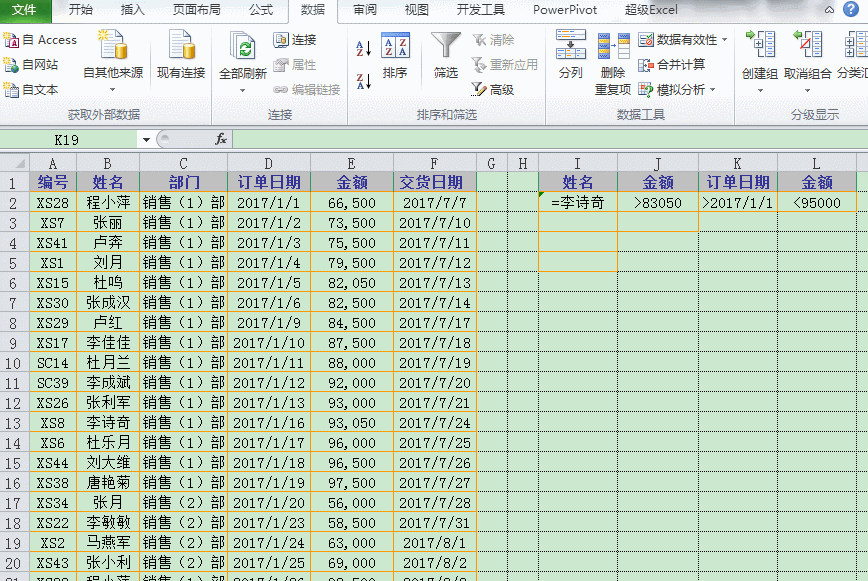Expand 全部刷新 dropdown arrow
This screenshot has width=868, height=581.
pyautogui.click(x=242, y=91)
